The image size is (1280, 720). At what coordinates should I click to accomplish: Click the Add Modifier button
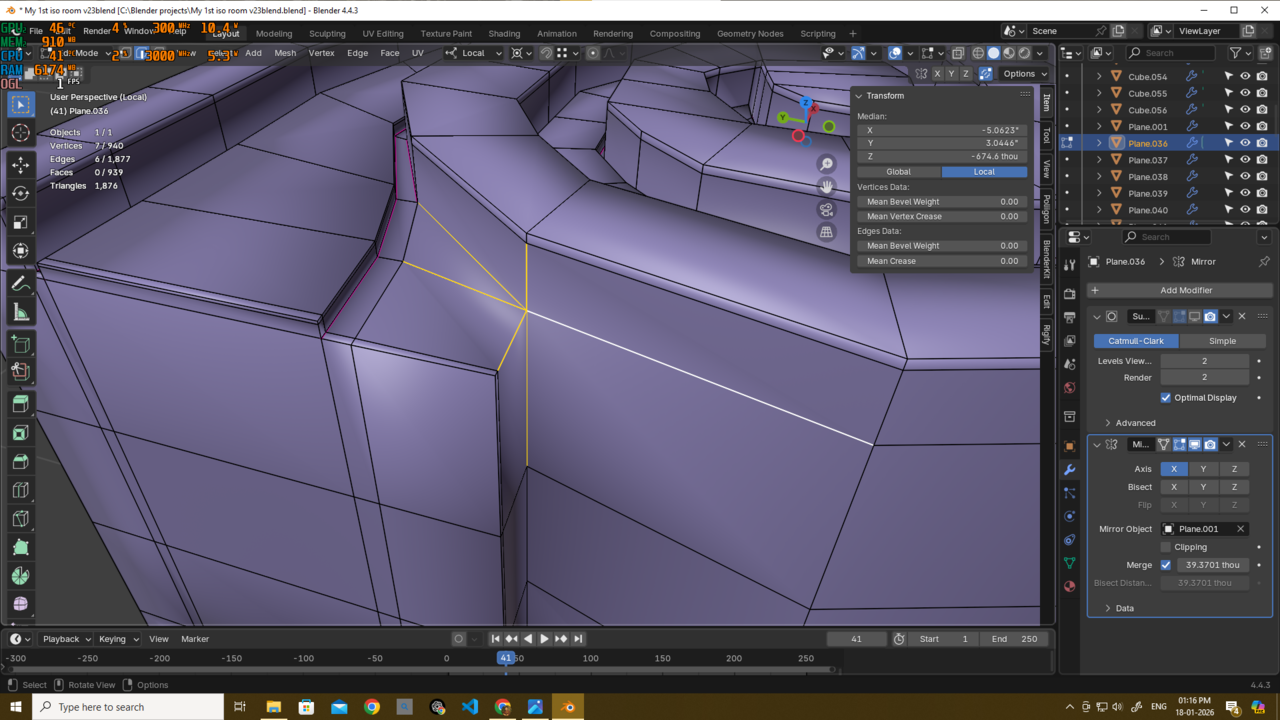point(1185,290)
